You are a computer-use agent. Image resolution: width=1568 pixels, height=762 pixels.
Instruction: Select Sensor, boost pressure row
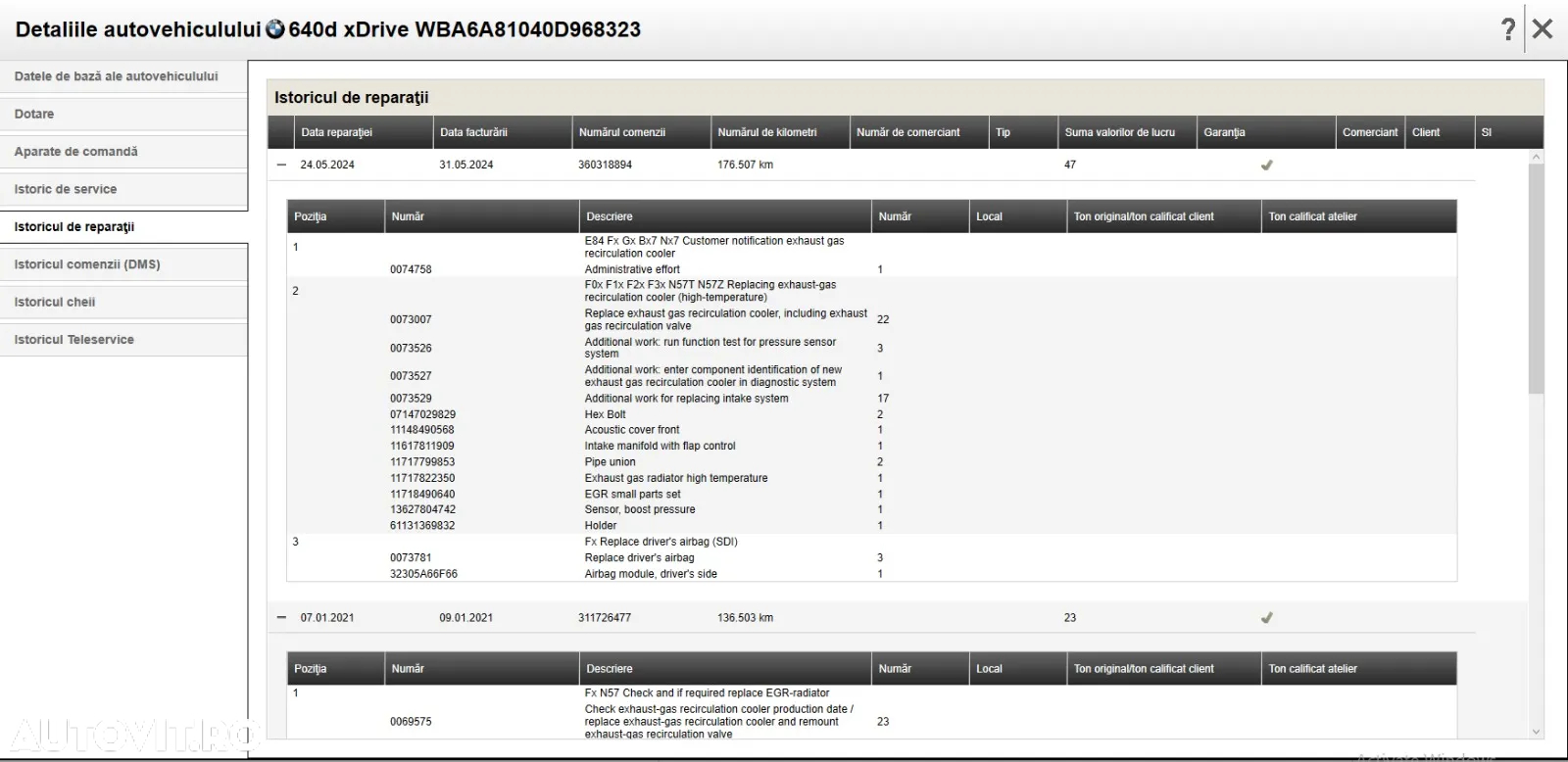click(x=871, y=509)
